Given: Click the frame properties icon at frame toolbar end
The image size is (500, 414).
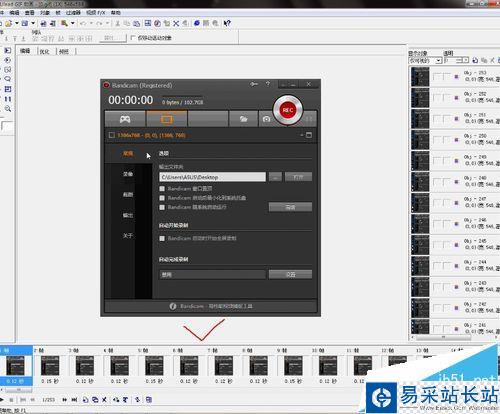Looking at the screenshot, I should coord(149,399).
